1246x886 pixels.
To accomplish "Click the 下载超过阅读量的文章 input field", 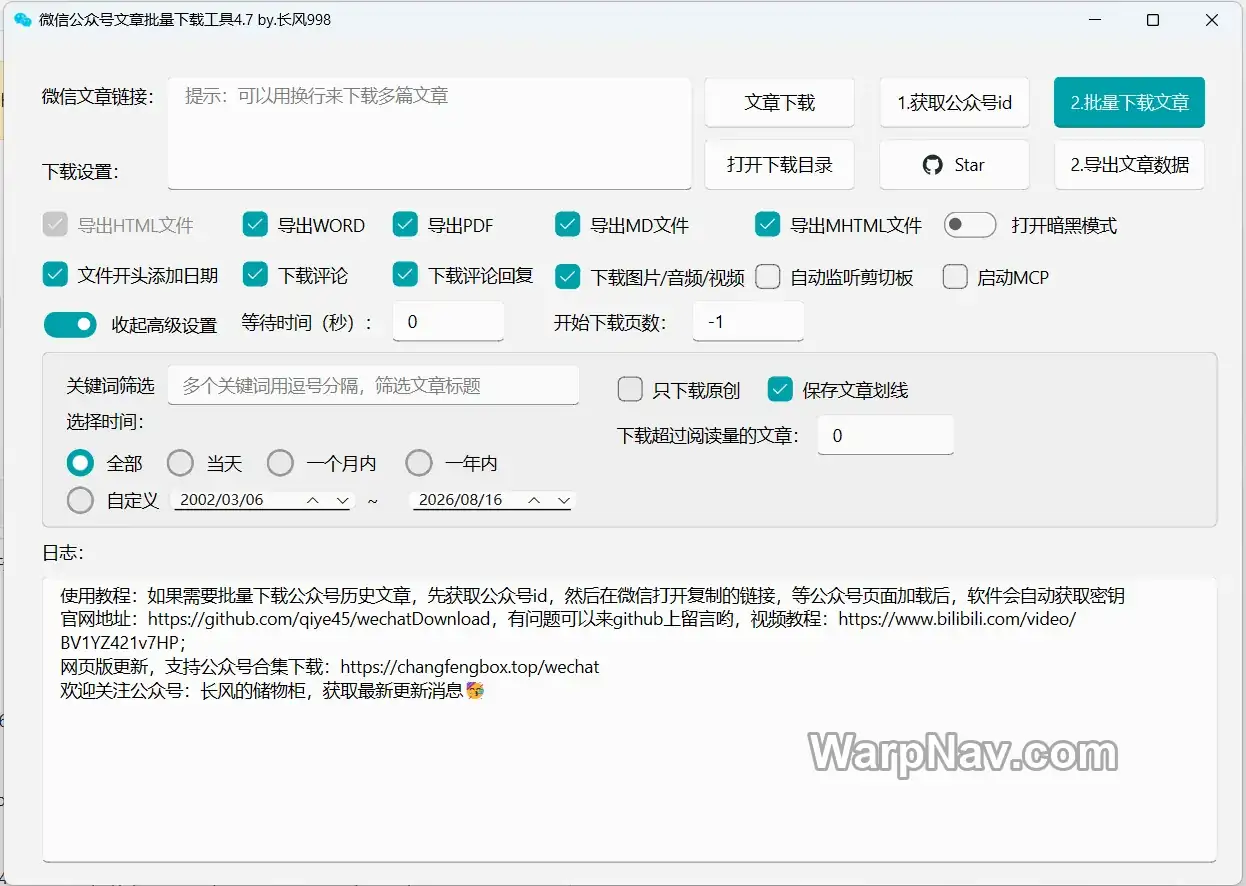I will (885, 435).
